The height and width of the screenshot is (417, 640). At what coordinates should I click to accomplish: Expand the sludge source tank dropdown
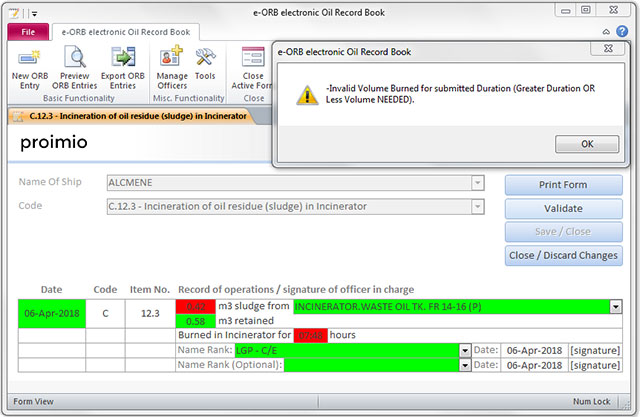point(615,307)
